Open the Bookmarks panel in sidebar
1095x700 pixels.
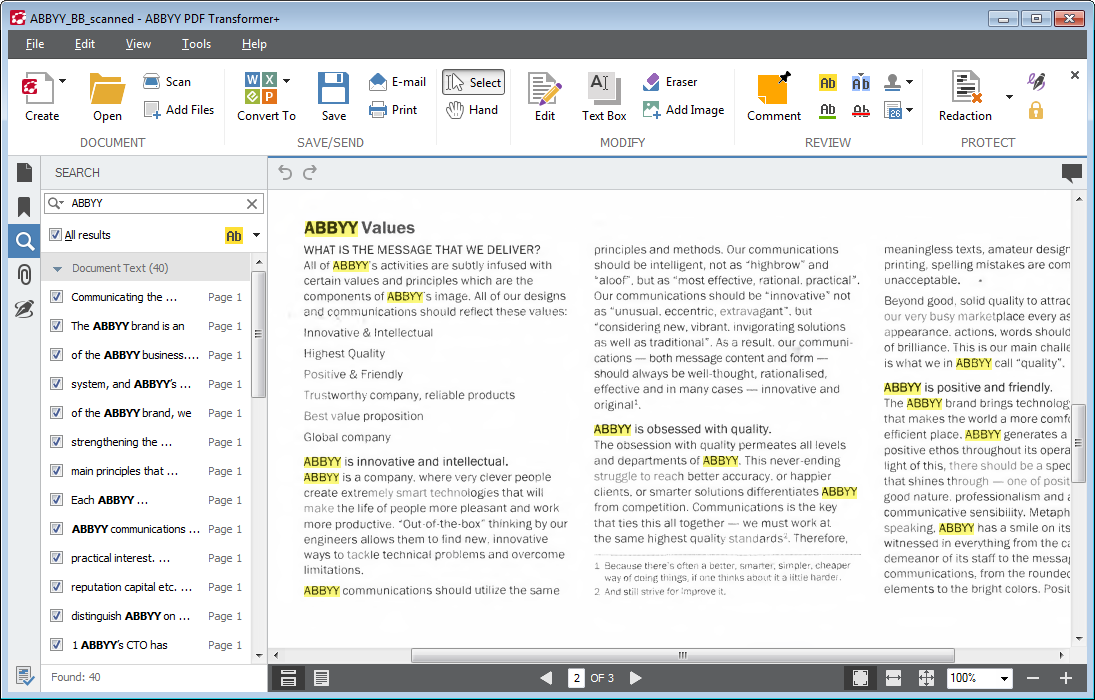click(x=24, y=207)
